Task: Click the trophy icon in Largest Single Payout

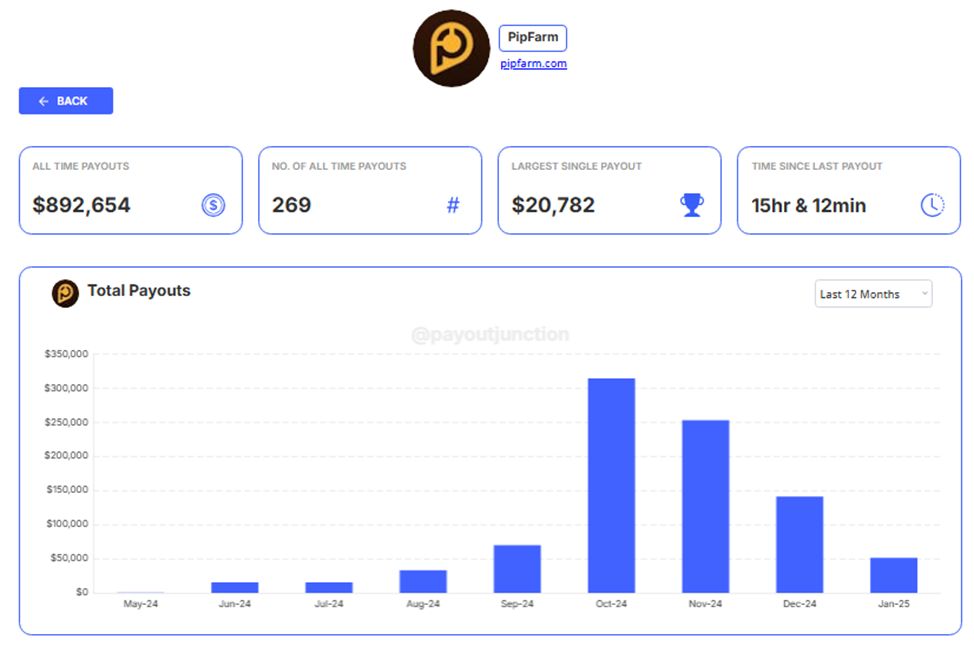Action: tap(692, 205)
